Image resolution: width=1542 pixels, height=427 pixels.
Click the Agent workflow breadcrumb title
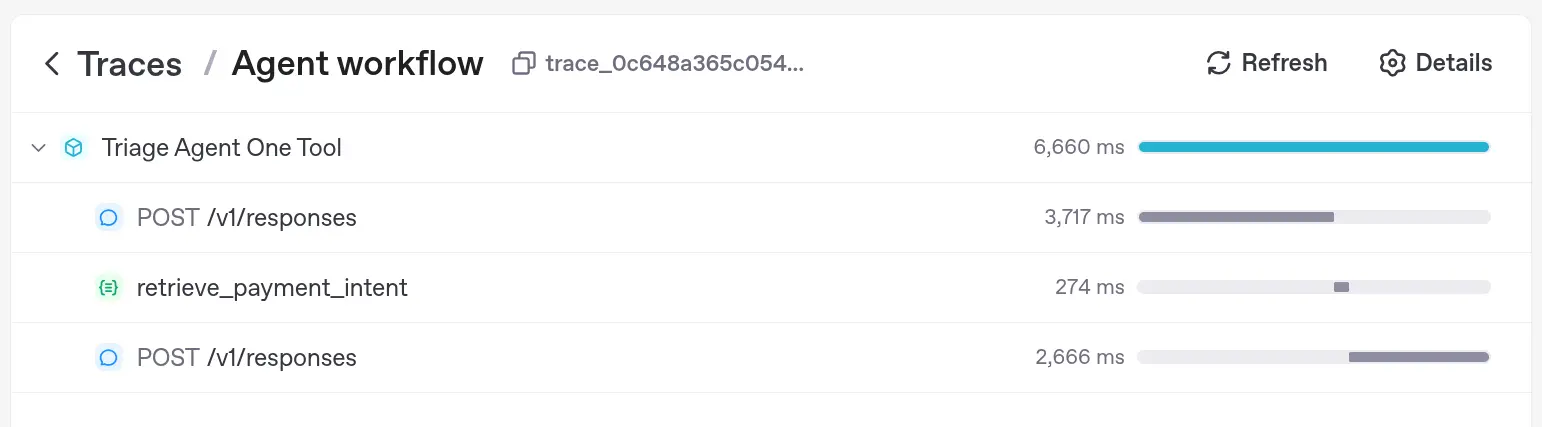pyautogui.click(x=357, y=64)
